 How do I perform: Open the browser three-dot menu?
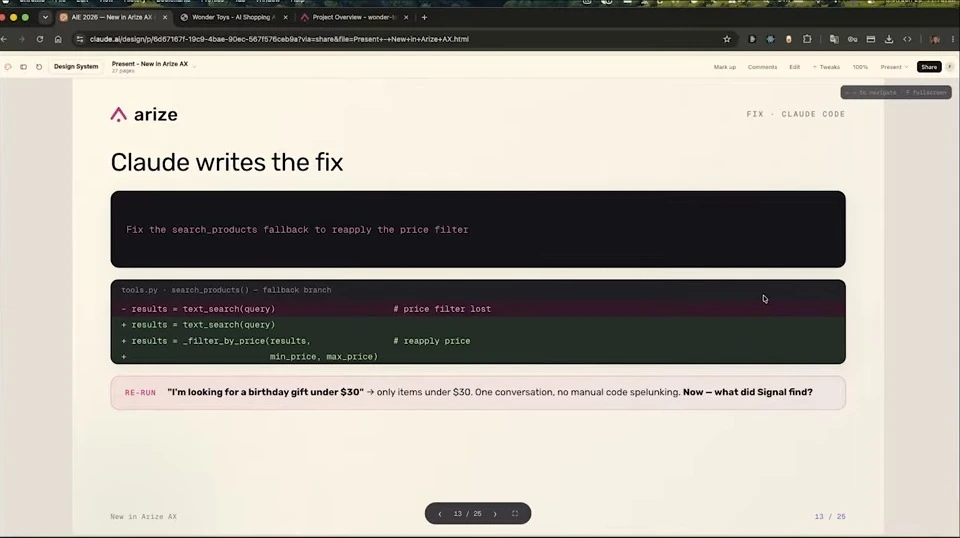pyautogui.click(x=953, y=39)
